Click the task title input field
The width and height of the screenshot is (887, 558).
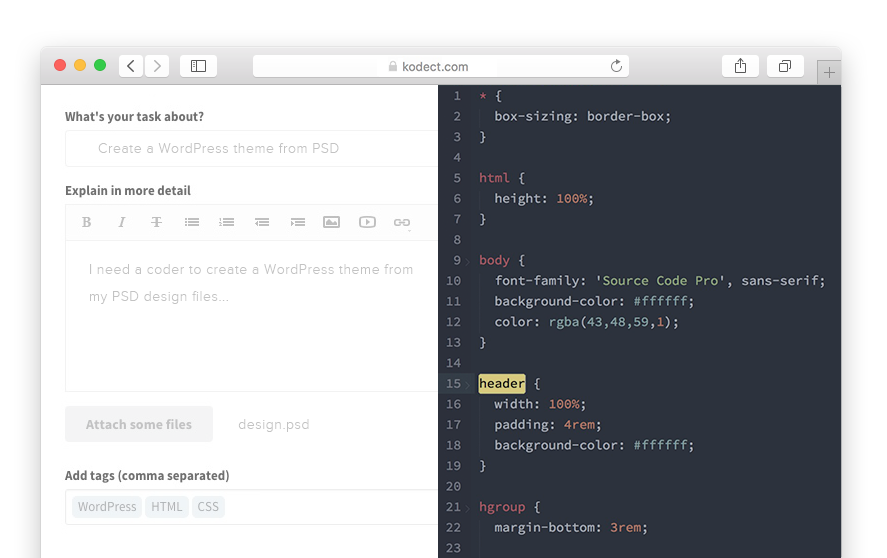coord(252,148)
